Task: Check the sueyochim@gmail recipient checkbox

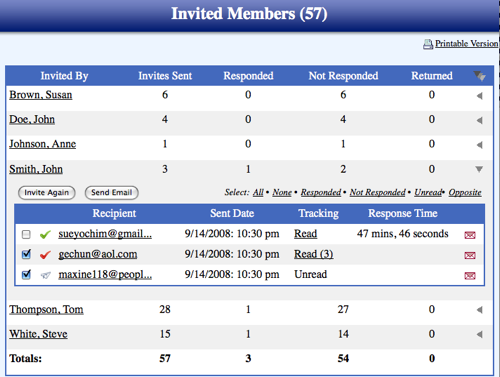Action: pos(26,234)
